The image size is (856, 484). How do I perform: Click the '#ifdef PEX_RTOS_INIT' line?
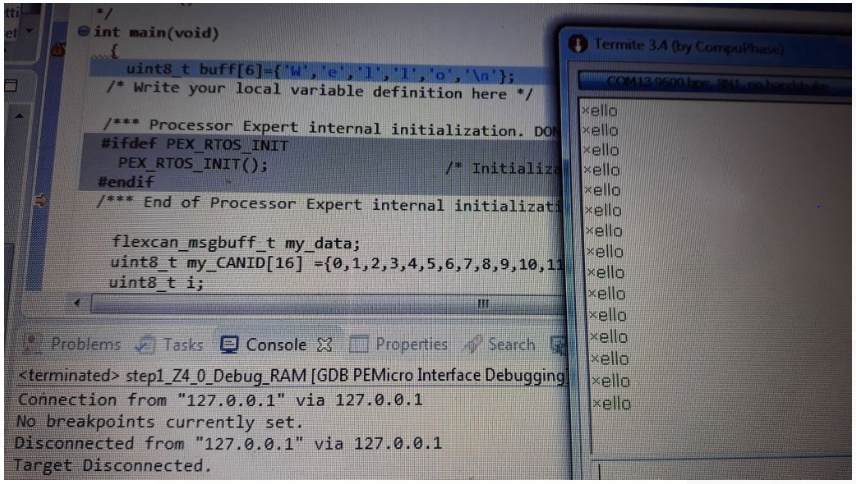coord(194,145)
